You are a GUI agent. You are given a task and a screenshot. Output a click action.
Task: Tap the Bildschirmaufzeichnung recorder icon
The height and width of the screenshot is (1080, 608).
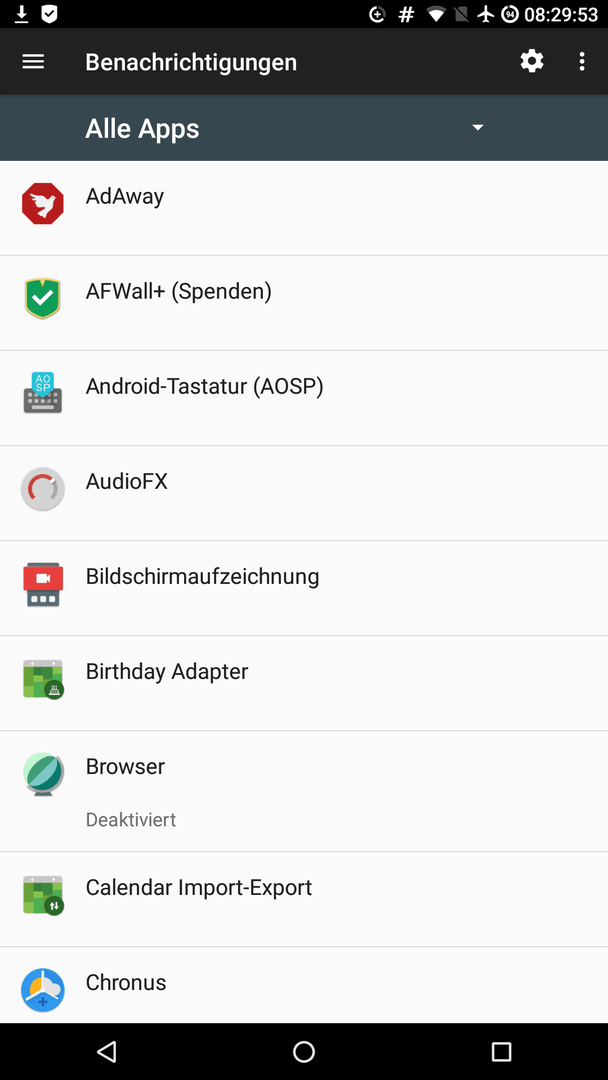pyautogui.click(x=43, y=584)
